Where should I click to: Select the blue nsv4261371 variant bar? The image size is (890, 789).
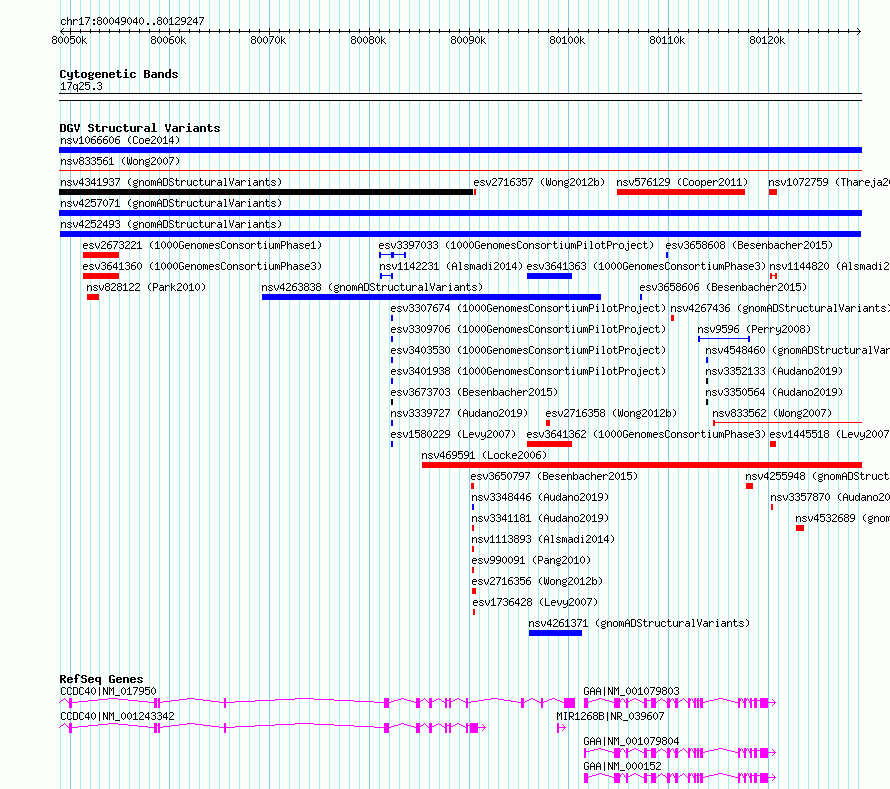coord(555,633)
